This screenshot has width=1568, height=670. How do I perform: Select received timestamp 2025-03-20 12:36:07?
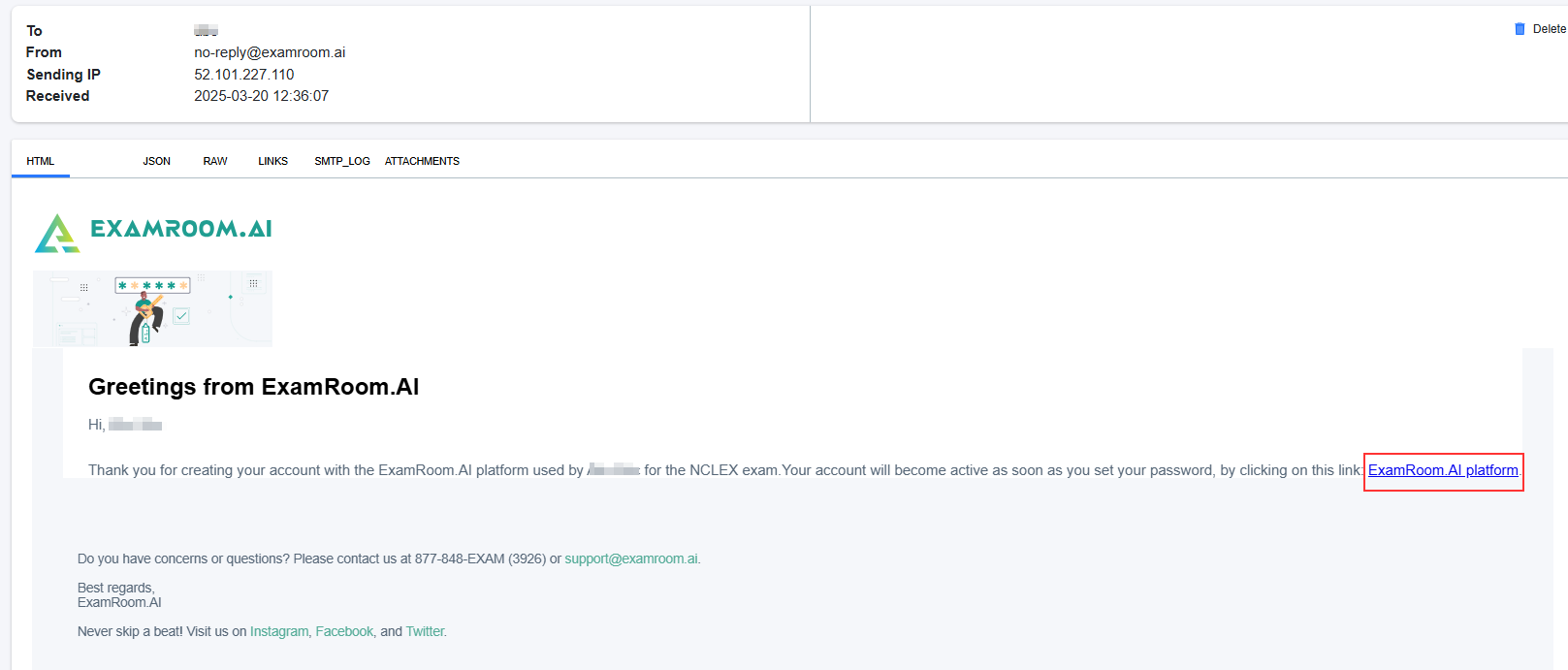pyautogui.click(x=262, y=96)
